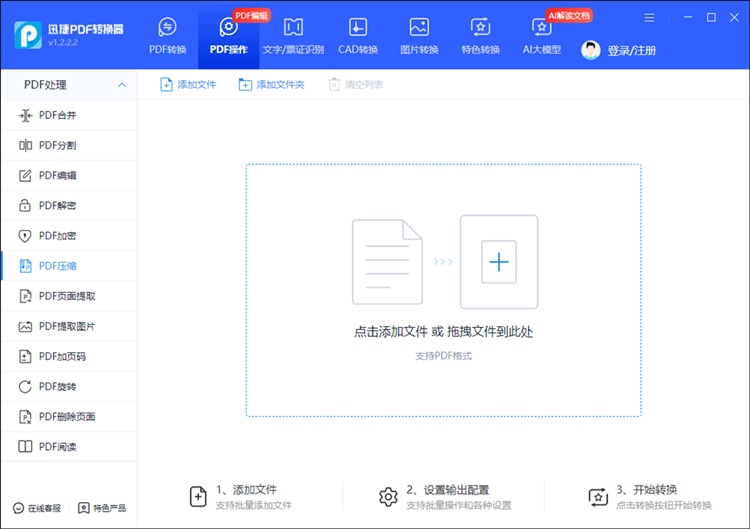Select PDF加密 in the sidebar
Screen dimensions: 750x529
pos(57,236)
